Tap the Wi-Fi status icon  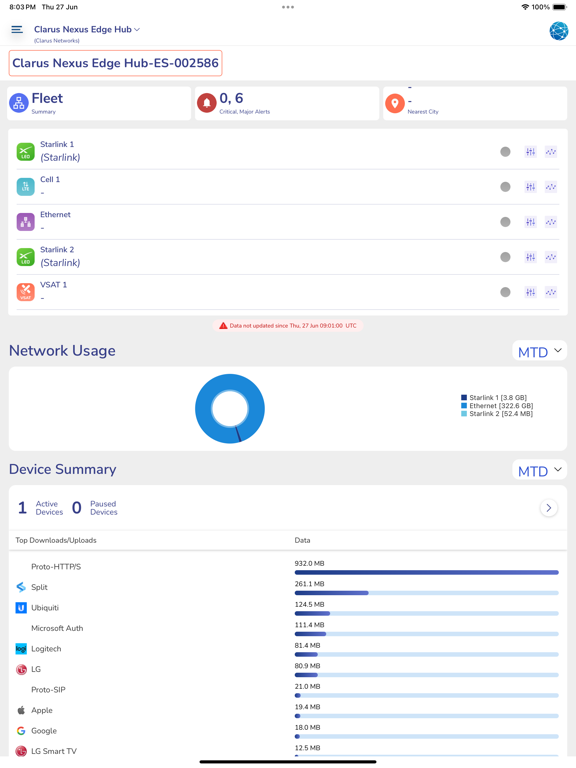[x=525, y=7]
